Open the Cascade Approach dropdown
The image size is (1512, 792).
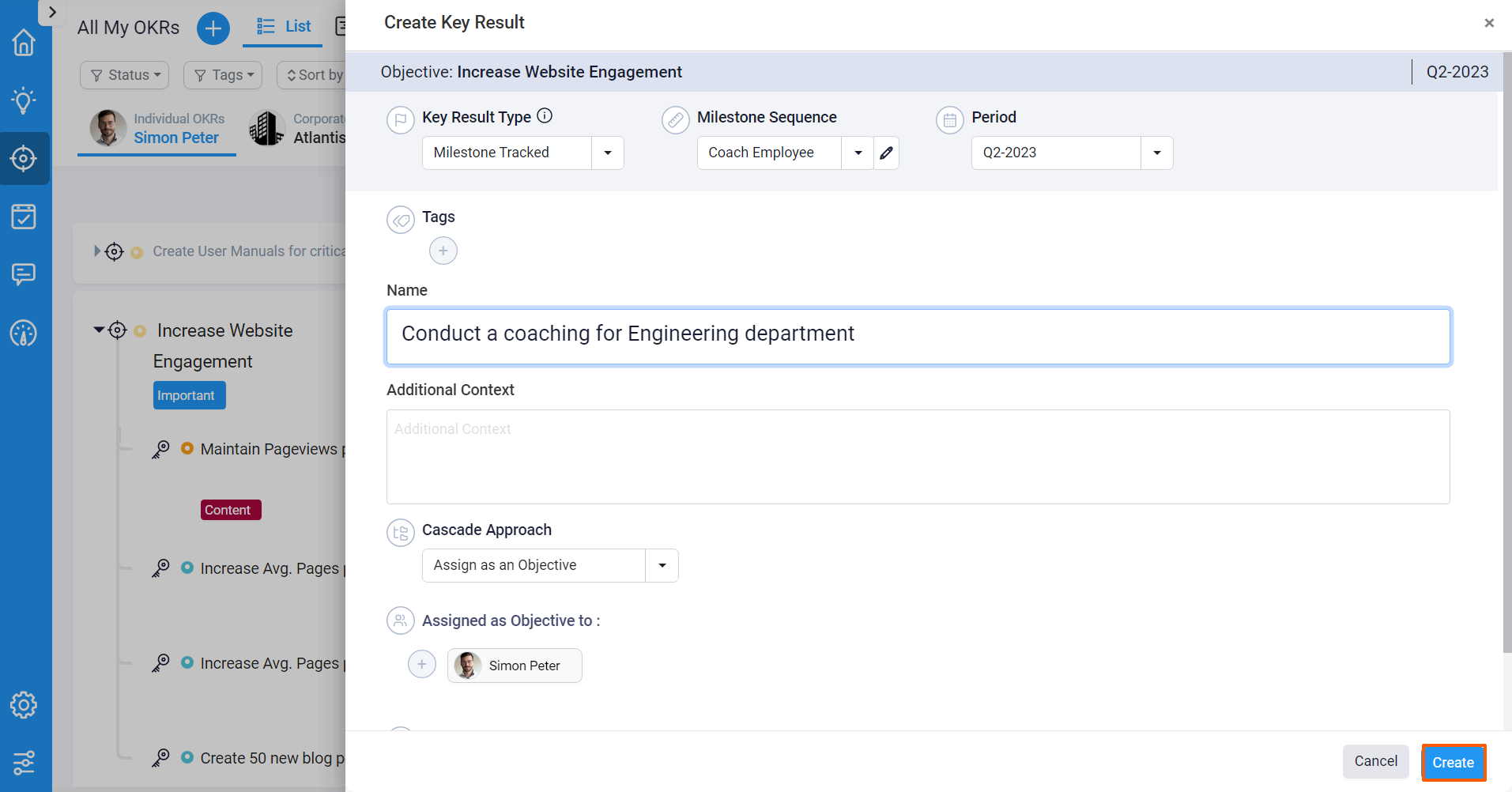tap(662, 565)
